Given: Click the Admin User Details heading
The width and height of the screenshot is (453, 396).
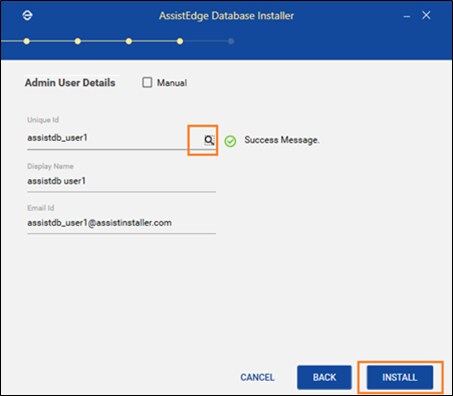Looking at the screenshot, I should tap(70, 83).
